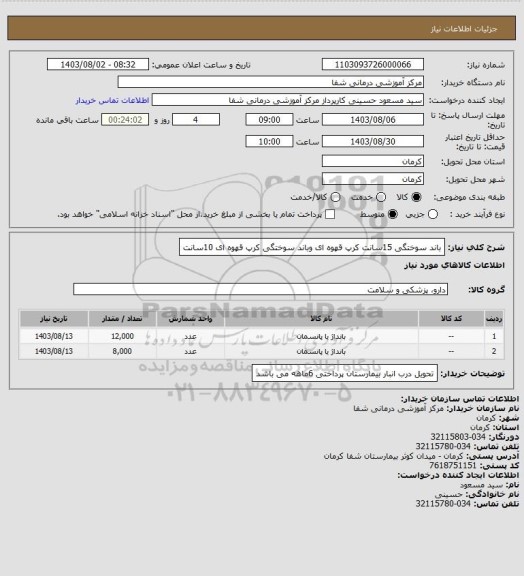The width and height of the screenshot is (524, 576).
Task: Select the کالا radio button
Action: pyautogui.click(x=416, y=197)
